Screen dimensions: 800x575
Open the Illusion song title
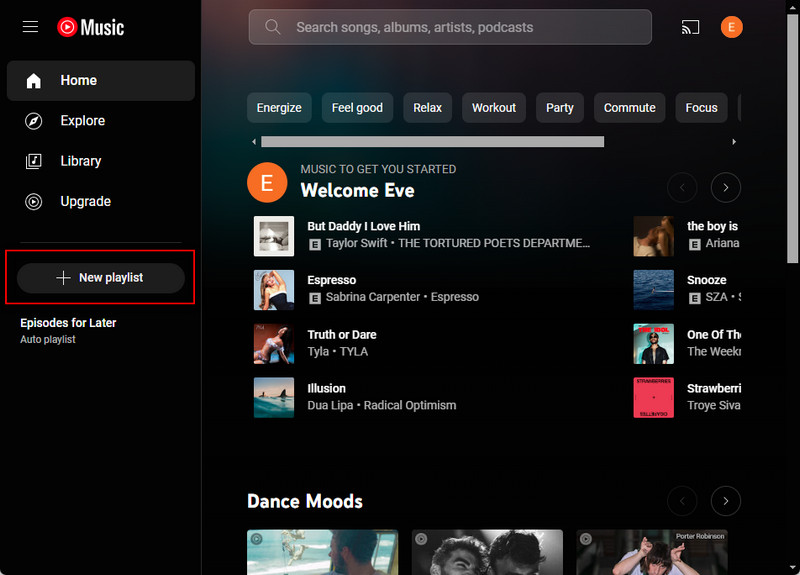[327, 388]
